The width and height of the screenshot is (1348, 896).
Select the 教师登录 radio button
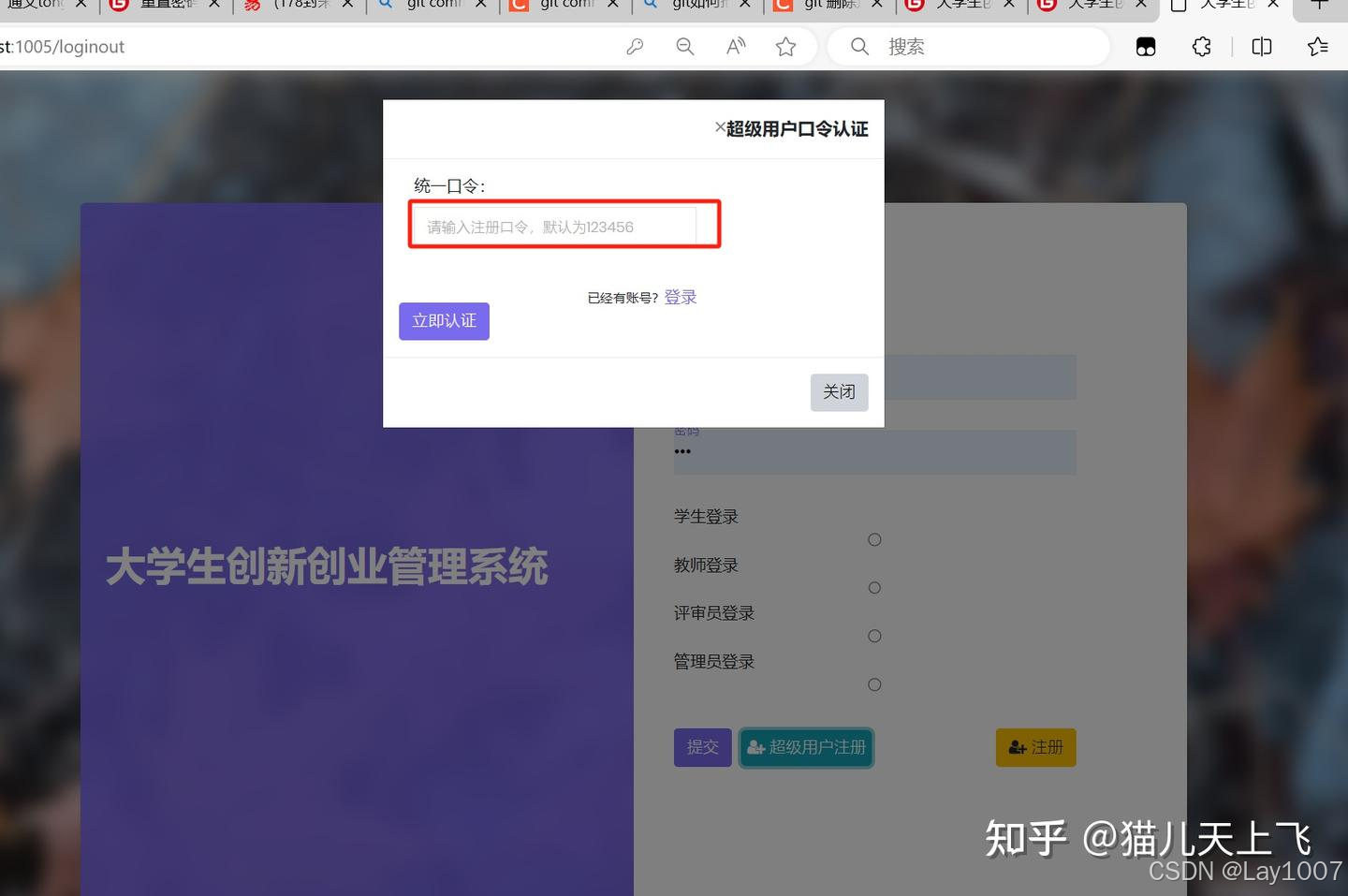pyautogui.click(x=874, y=588)
